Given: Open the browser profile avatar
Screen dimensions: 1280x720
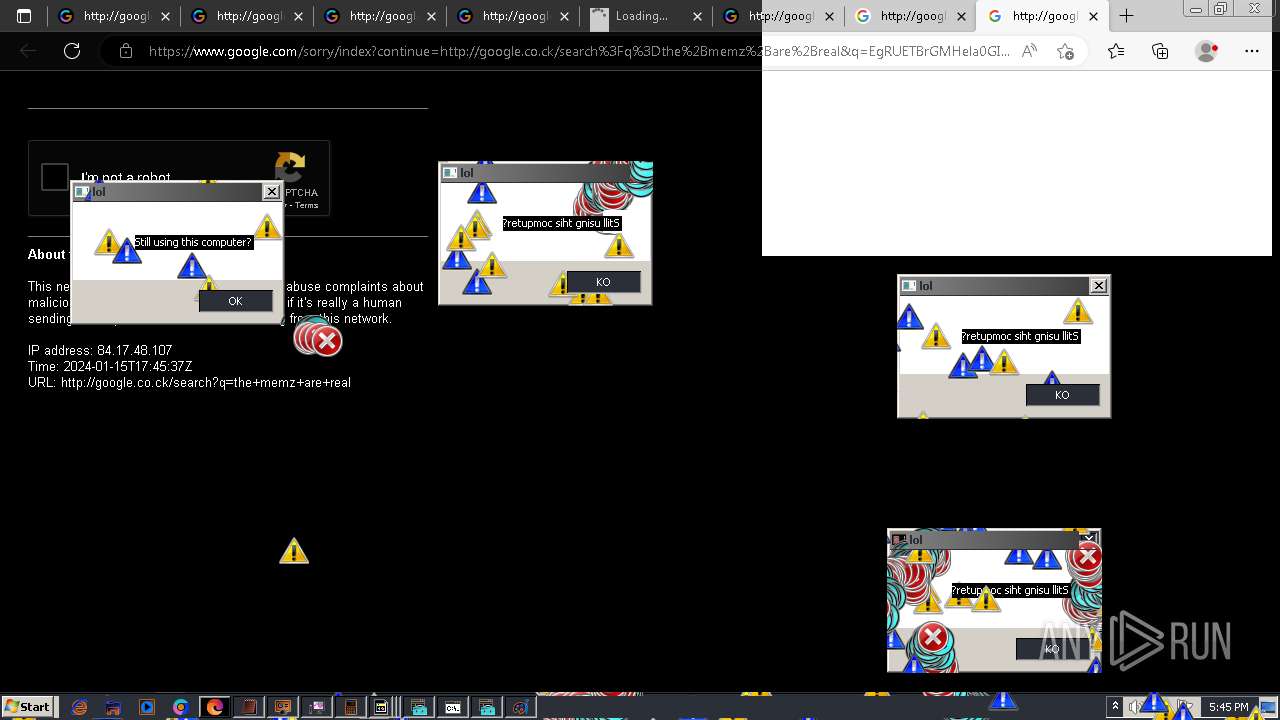Looking at the screenshot, I should click(x=1207, y=51).
